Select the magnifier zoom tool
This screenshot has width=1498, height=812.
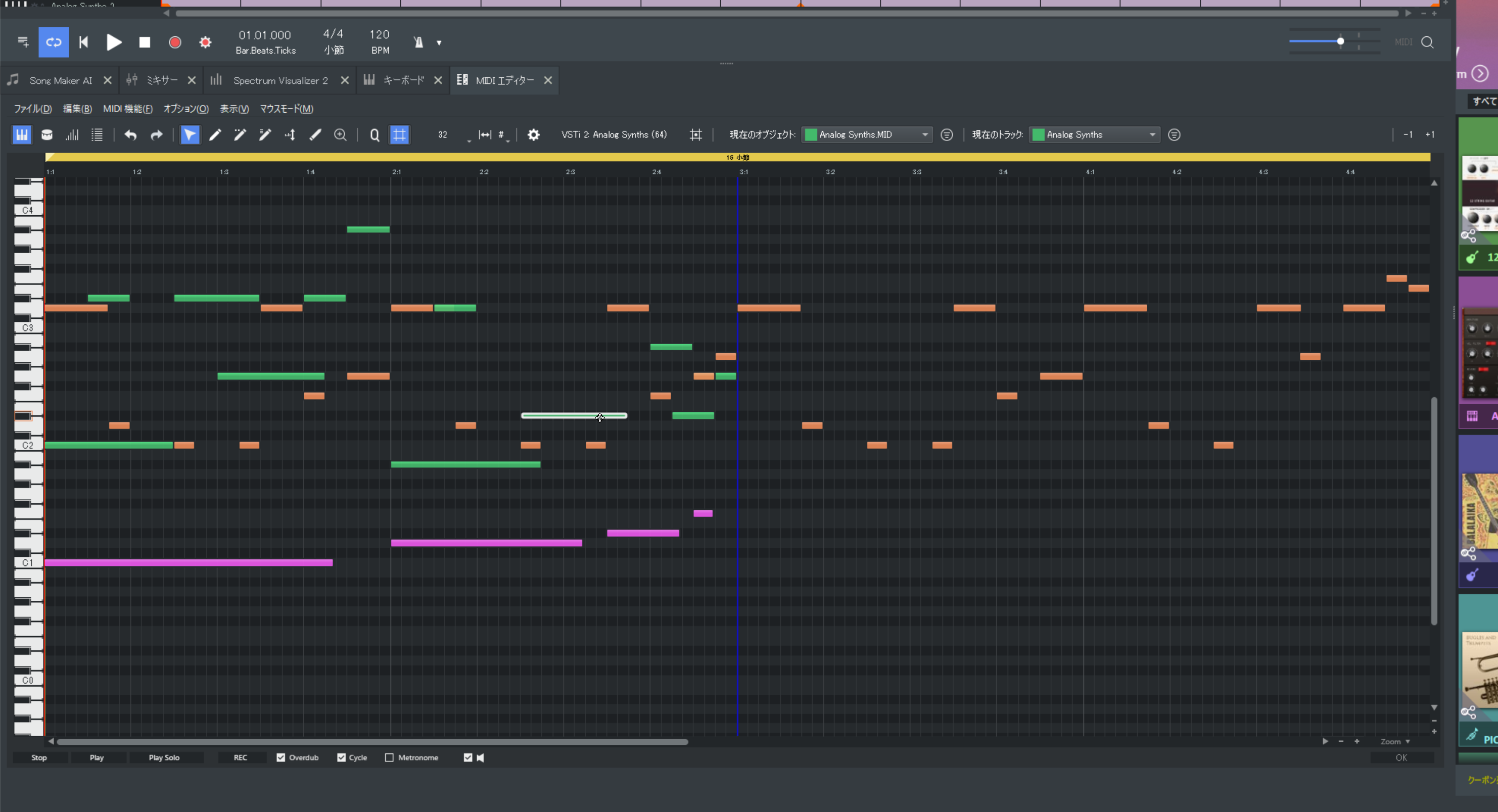coord(340,135)
